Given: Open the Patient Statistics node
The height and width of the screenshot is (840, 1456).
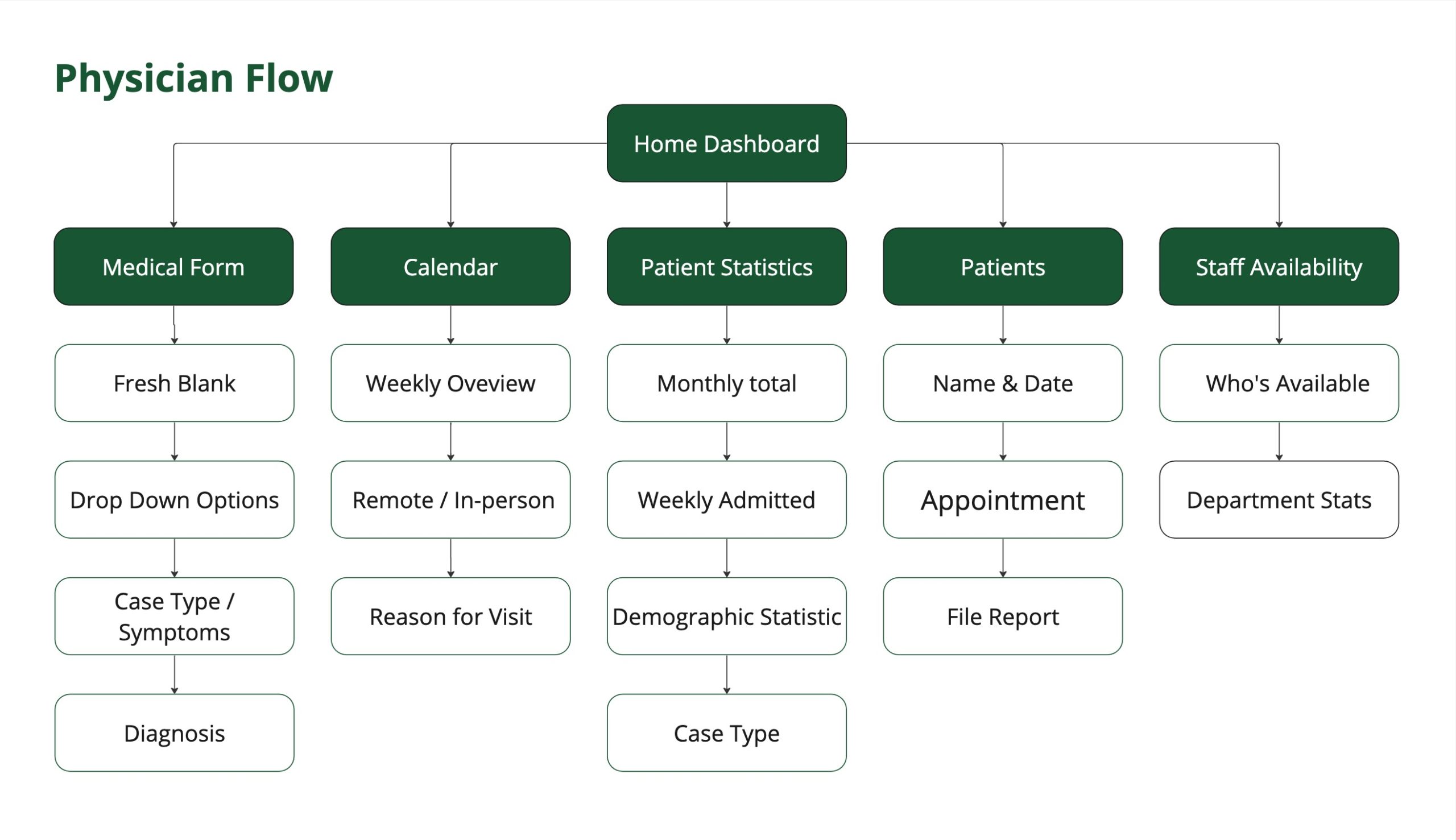Looking at the screenshot, I should tap(727, 267).
